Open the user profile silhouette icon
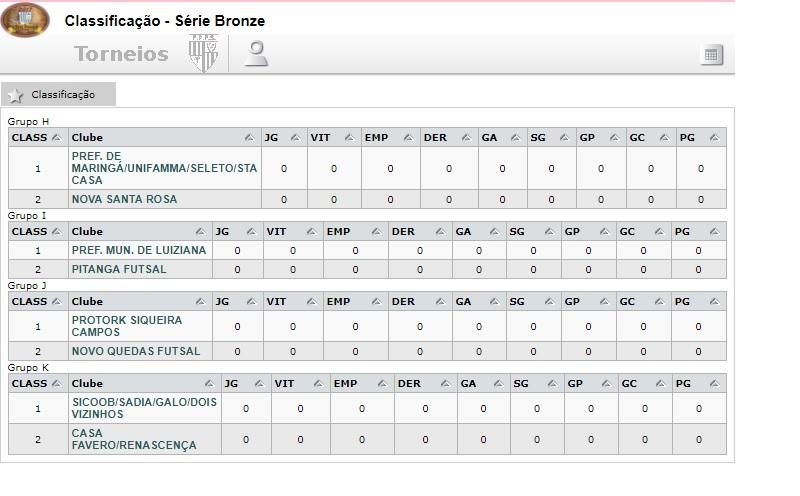 (257, 54)
